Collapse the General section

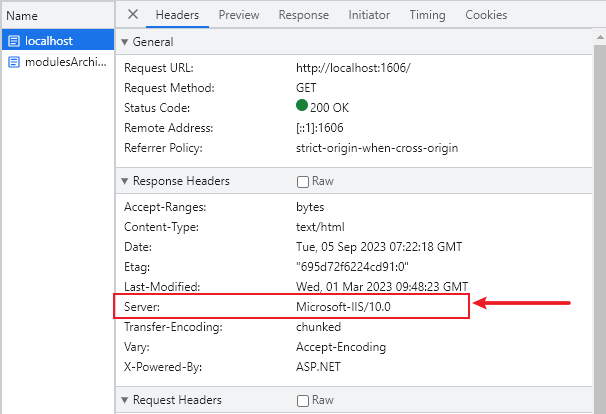125,42
